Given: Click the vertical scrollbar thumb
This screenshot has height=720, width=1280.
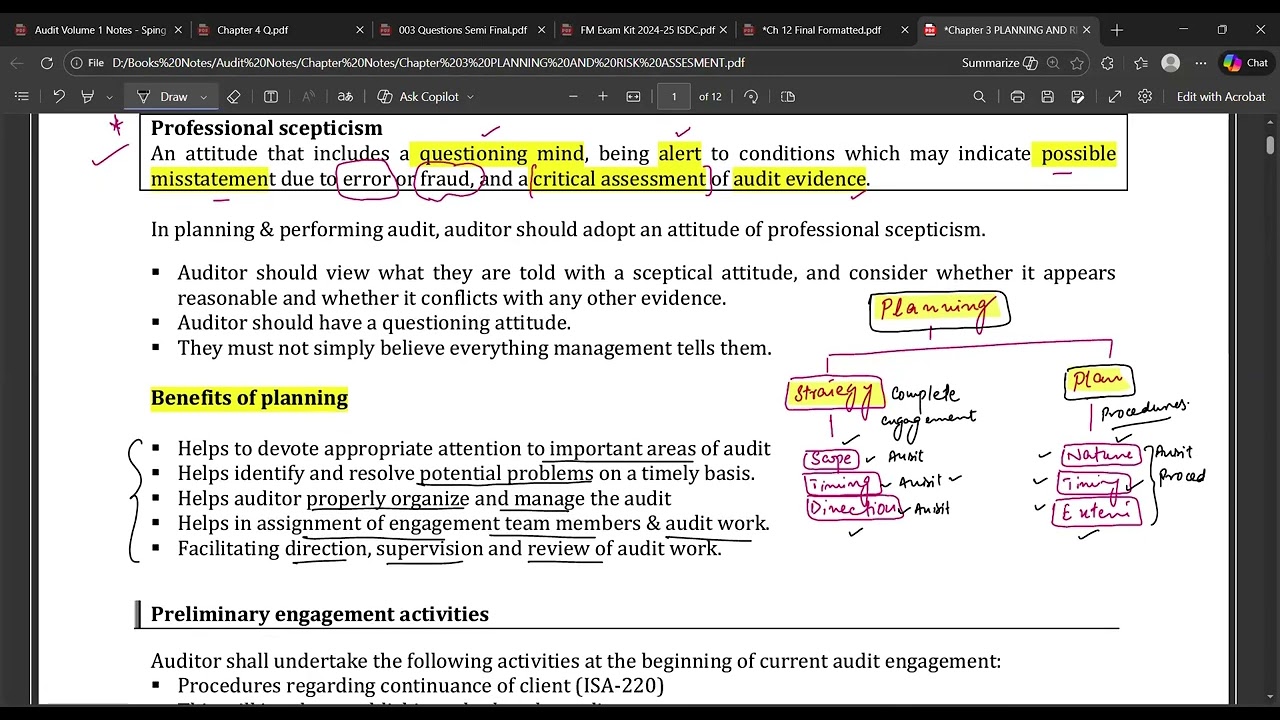Looking at the screenshot, I should [x=1270, y=145].
